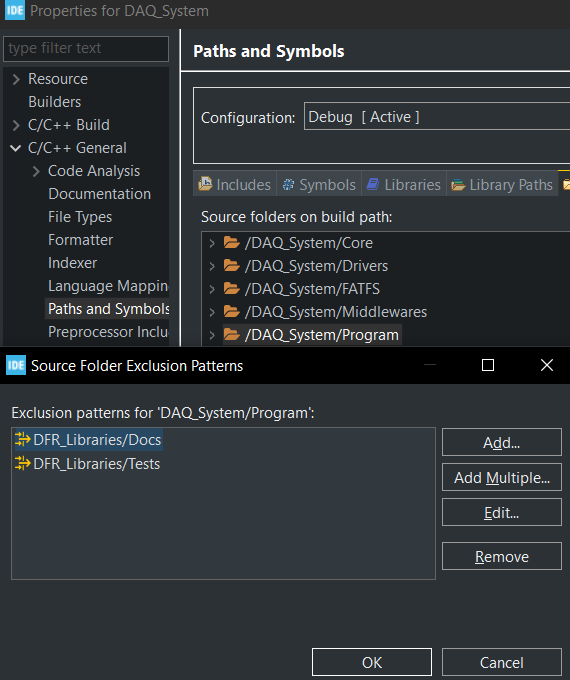Collapse the C/C++ General node
The height and width of the screenshot is (680, 570).
point(16,148)
